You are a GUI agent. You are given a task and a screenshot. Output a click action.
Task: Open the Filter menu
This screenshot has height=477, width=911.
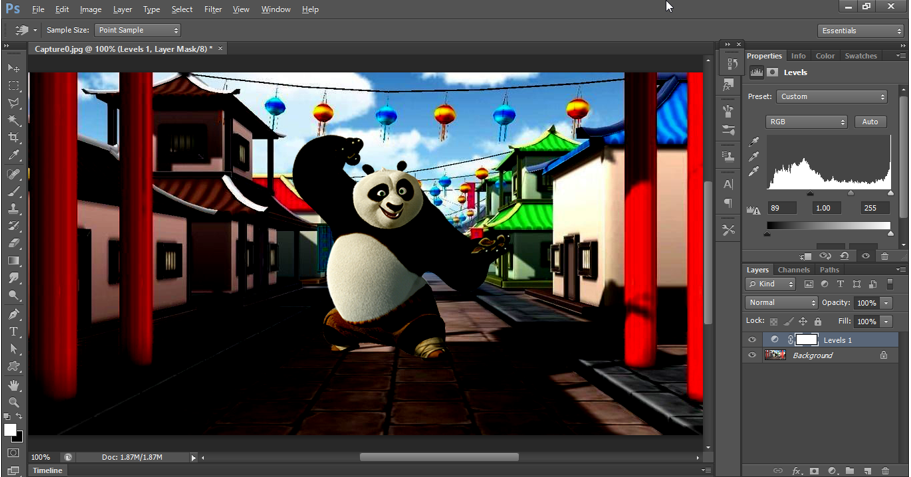(213, 9)
